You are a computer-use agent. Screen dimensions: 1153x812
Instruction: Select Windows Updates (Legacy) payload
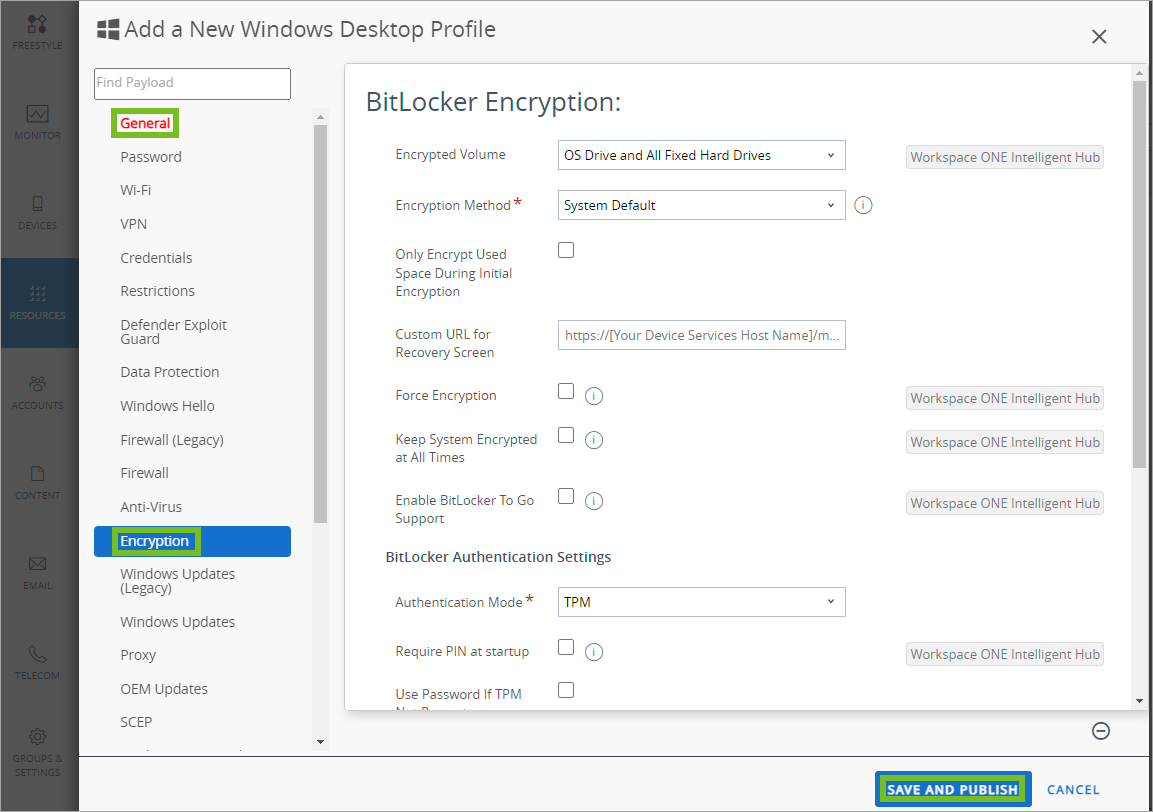pos(177,581)
